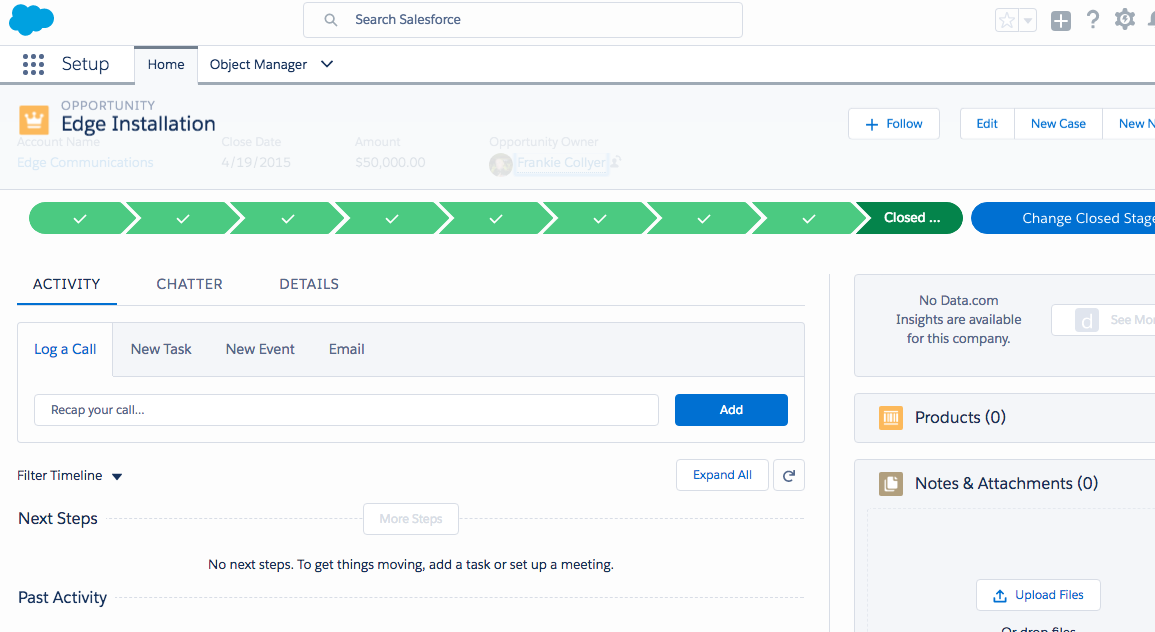
Task: Open the App Launcher grid icon
Action: [x=33, y=64]
